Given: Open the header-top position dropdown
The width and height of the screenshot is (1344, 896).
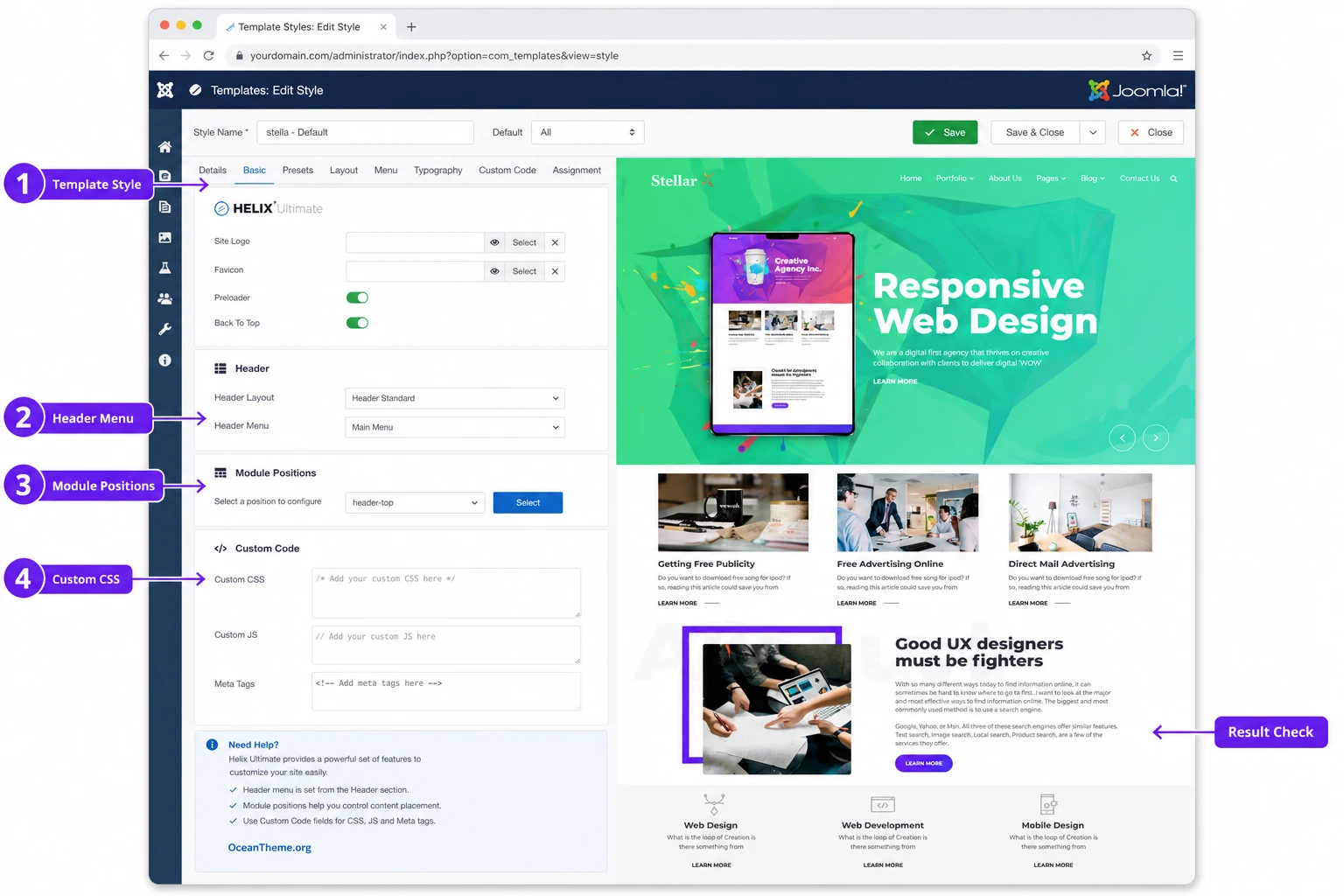Looking at the screenshot, I should (416, 502).
